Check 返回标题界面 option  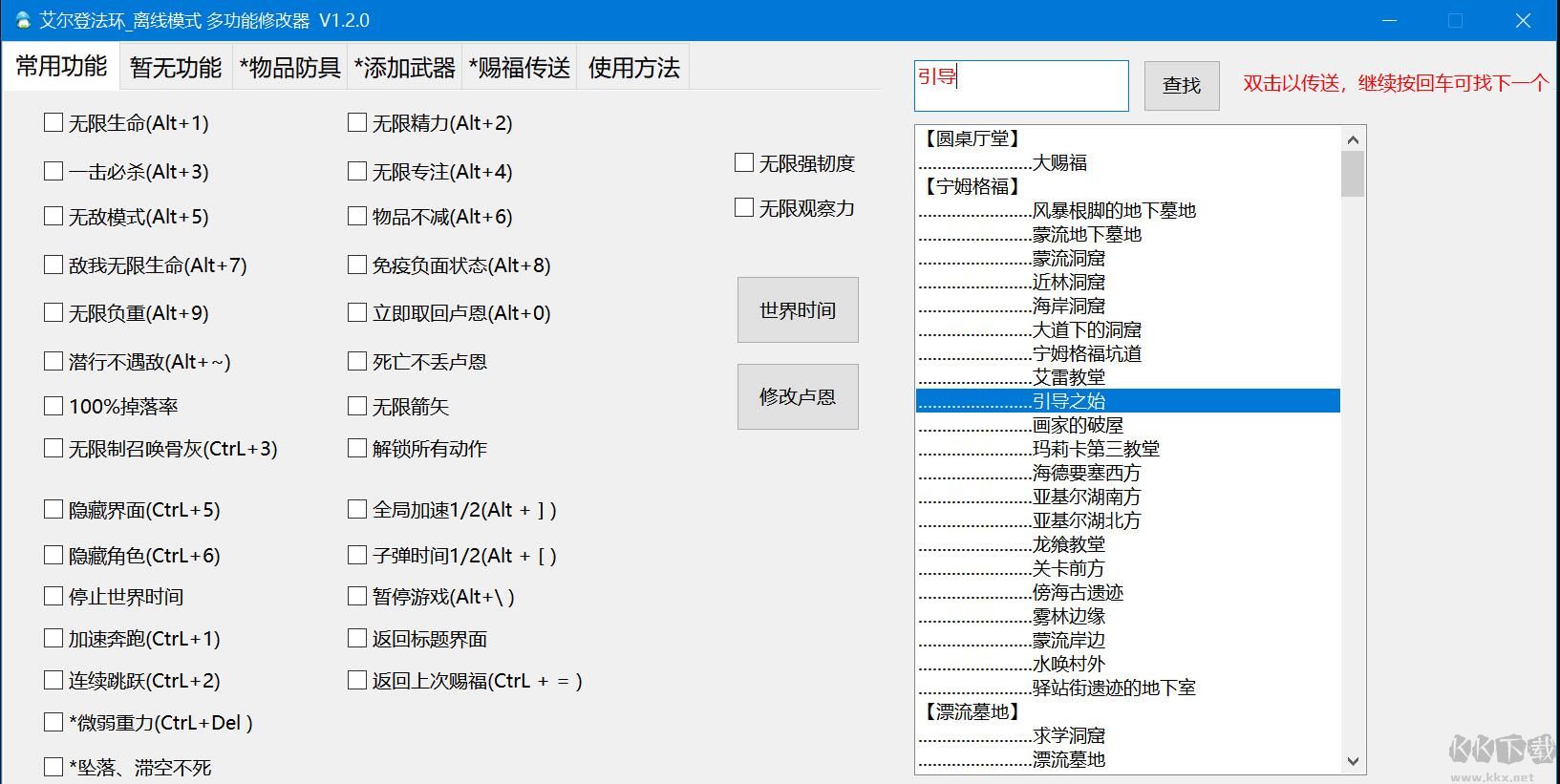point(357,638)
